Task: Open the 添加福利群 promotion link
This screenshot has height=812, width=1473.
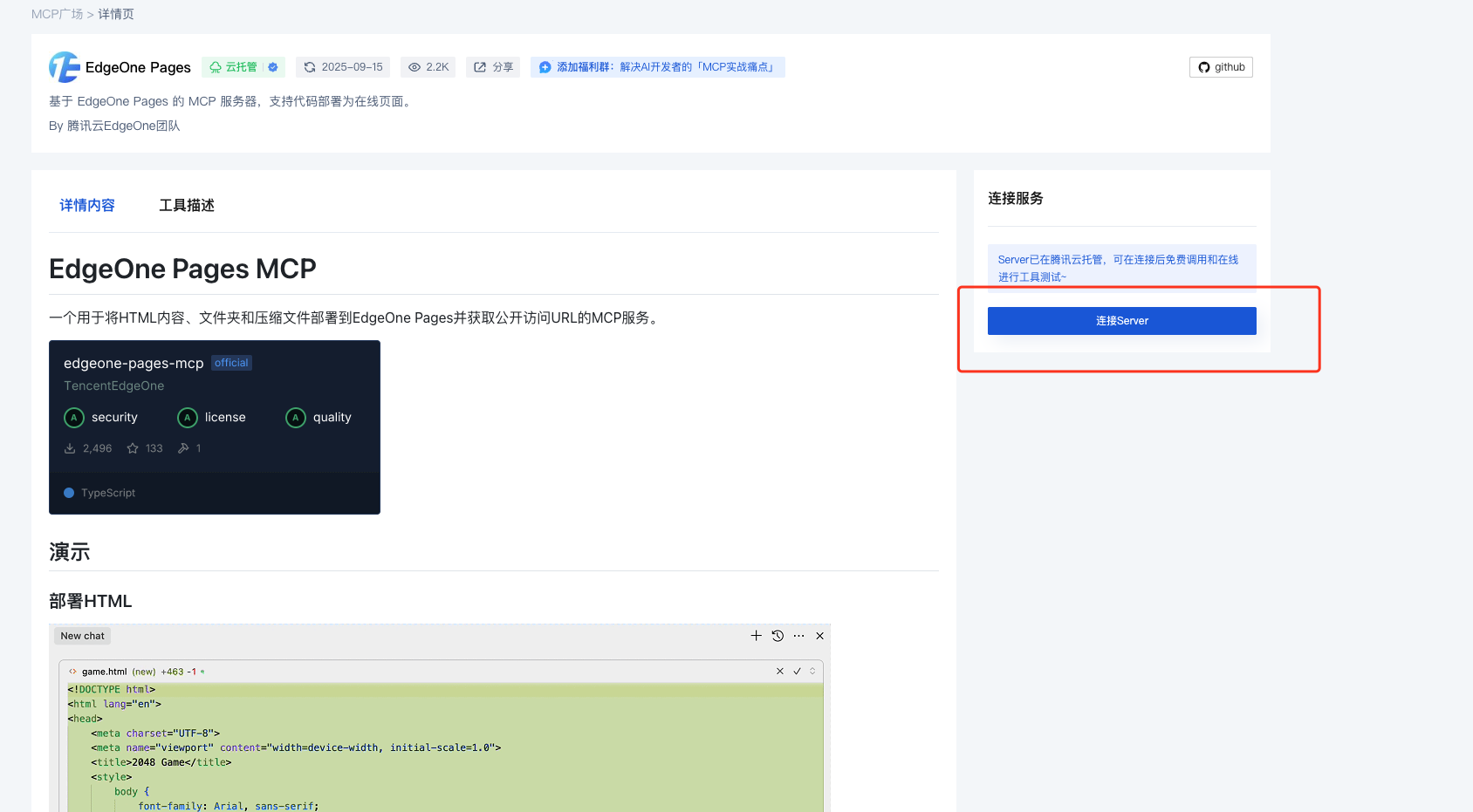Action: click(x=657, y=67)
